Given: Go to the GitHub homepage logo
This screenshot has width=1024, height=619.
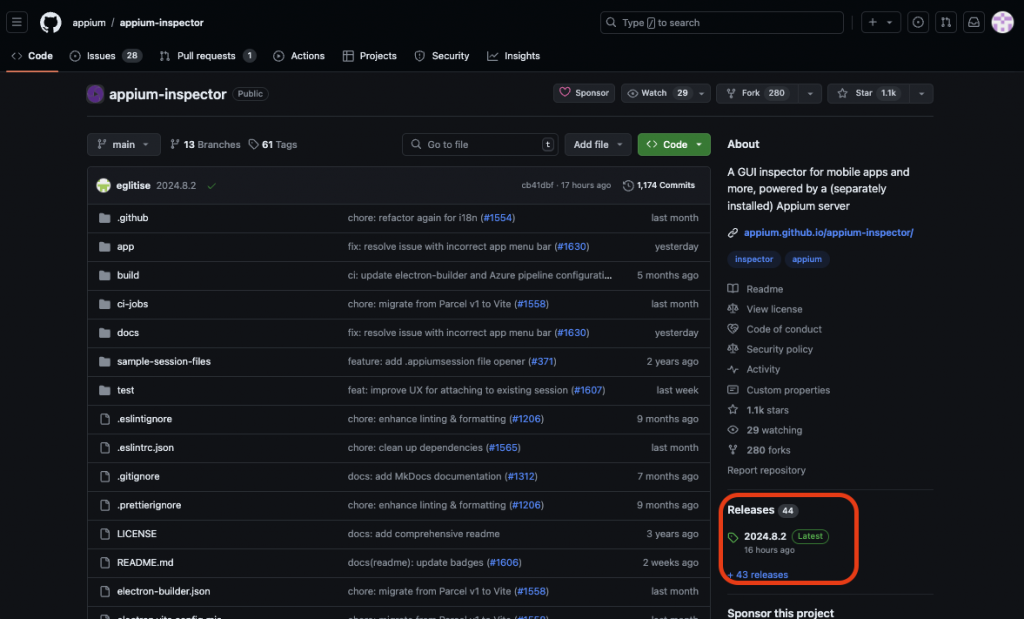Looking at the screenshot, I should point(50,22).
